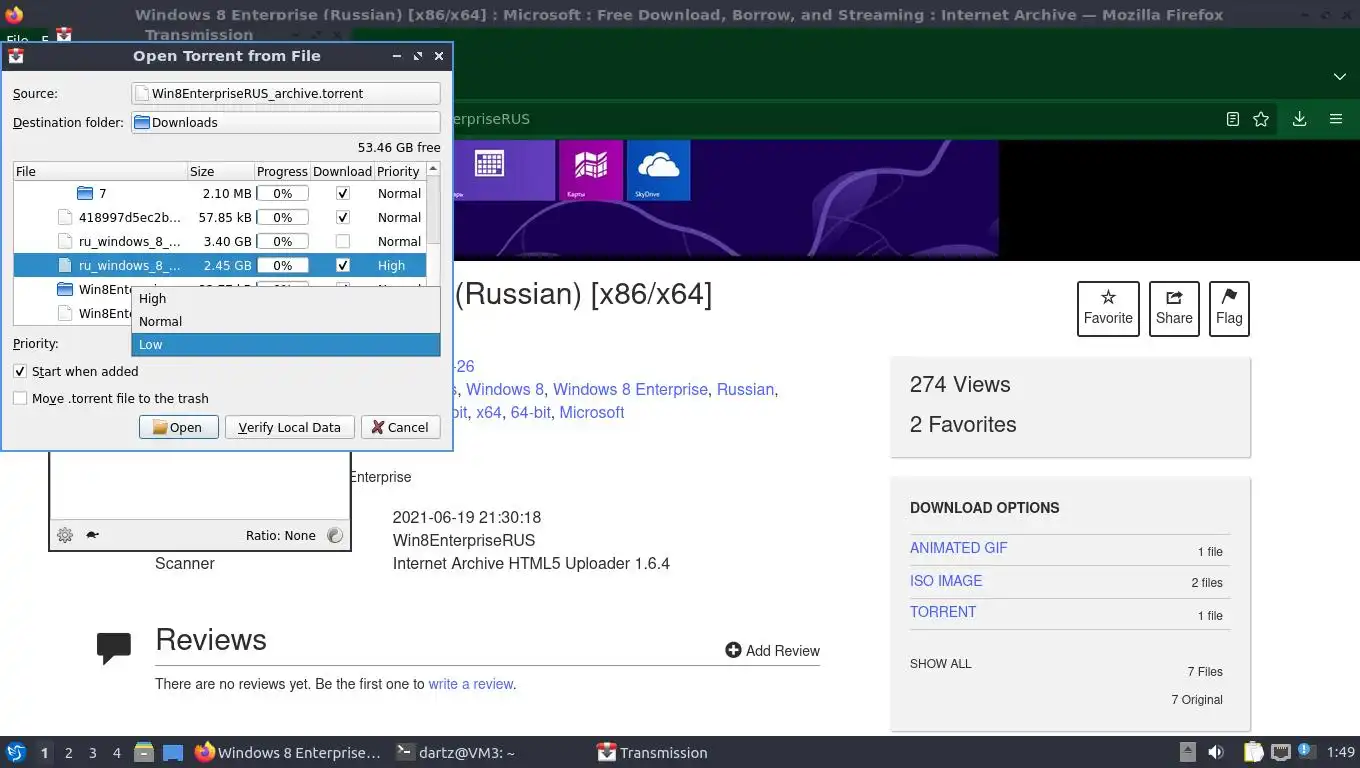Screen dimensions: 1360x768
Task: Click the ratio statistics icon in Transmission
Action: 335,535
